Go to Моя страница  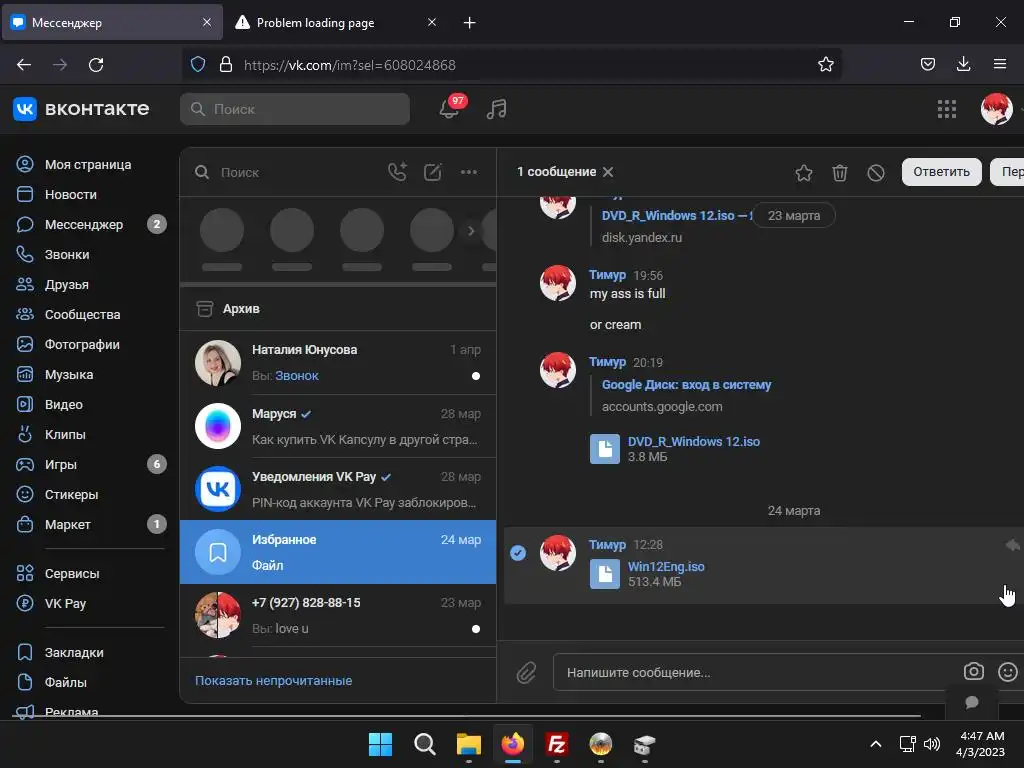point(88,165)
